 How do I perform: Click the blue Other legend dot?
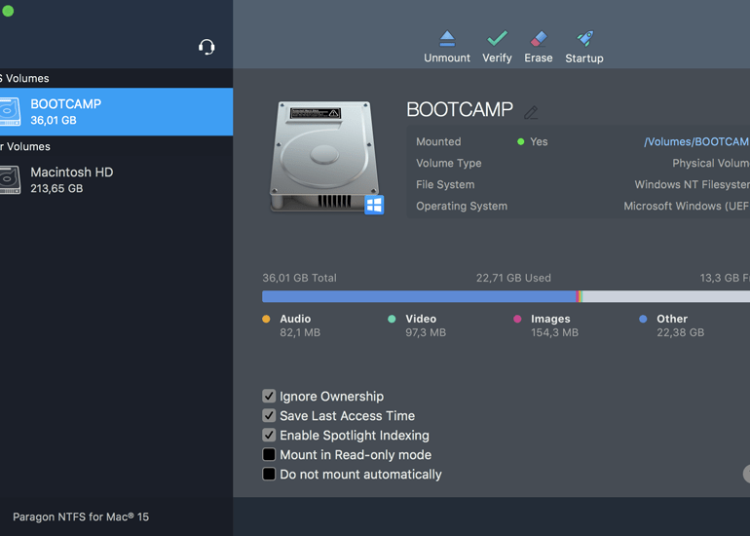click(x=643, y=319)
